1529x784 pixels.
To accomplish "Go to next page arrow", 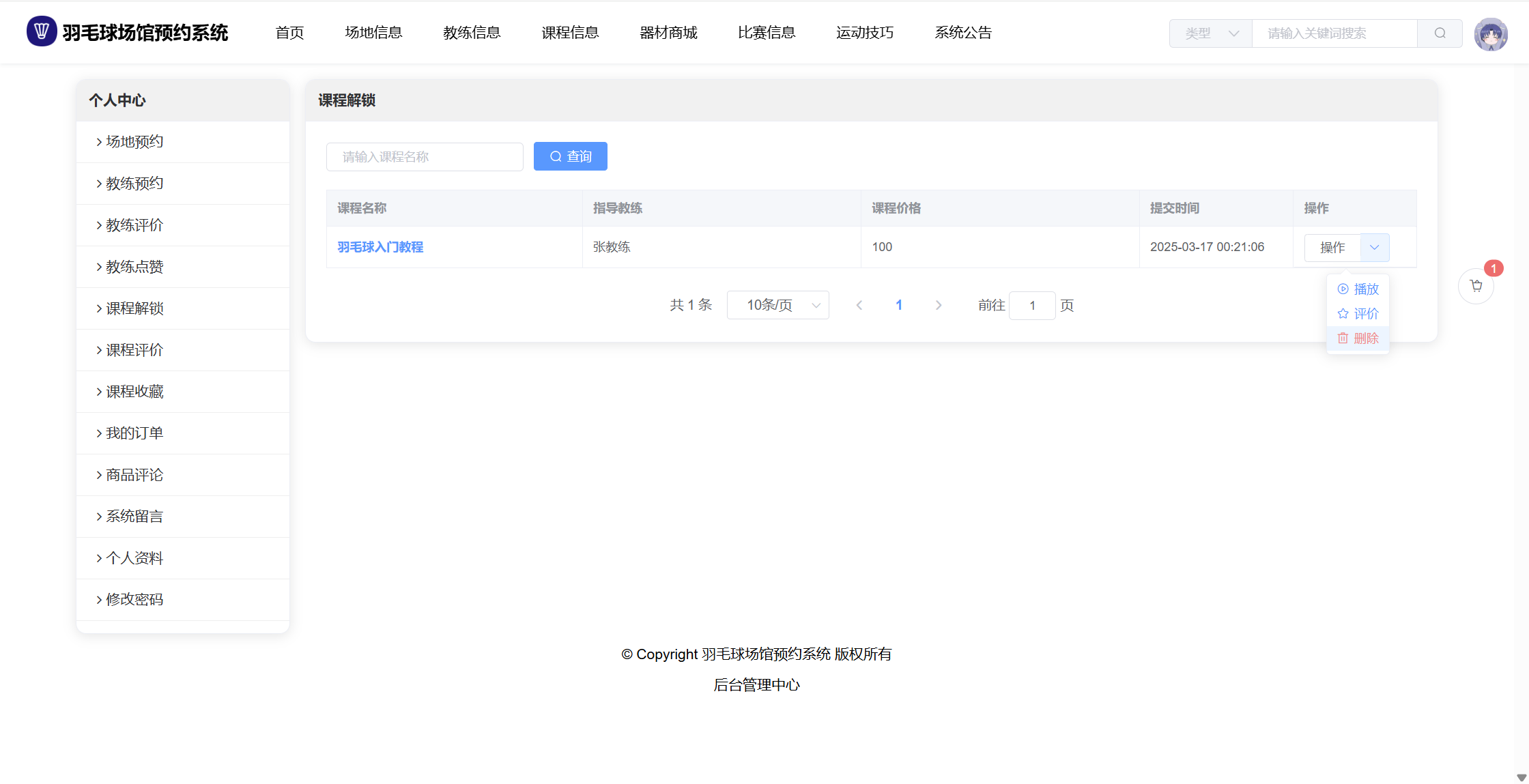I will [939, 305].
